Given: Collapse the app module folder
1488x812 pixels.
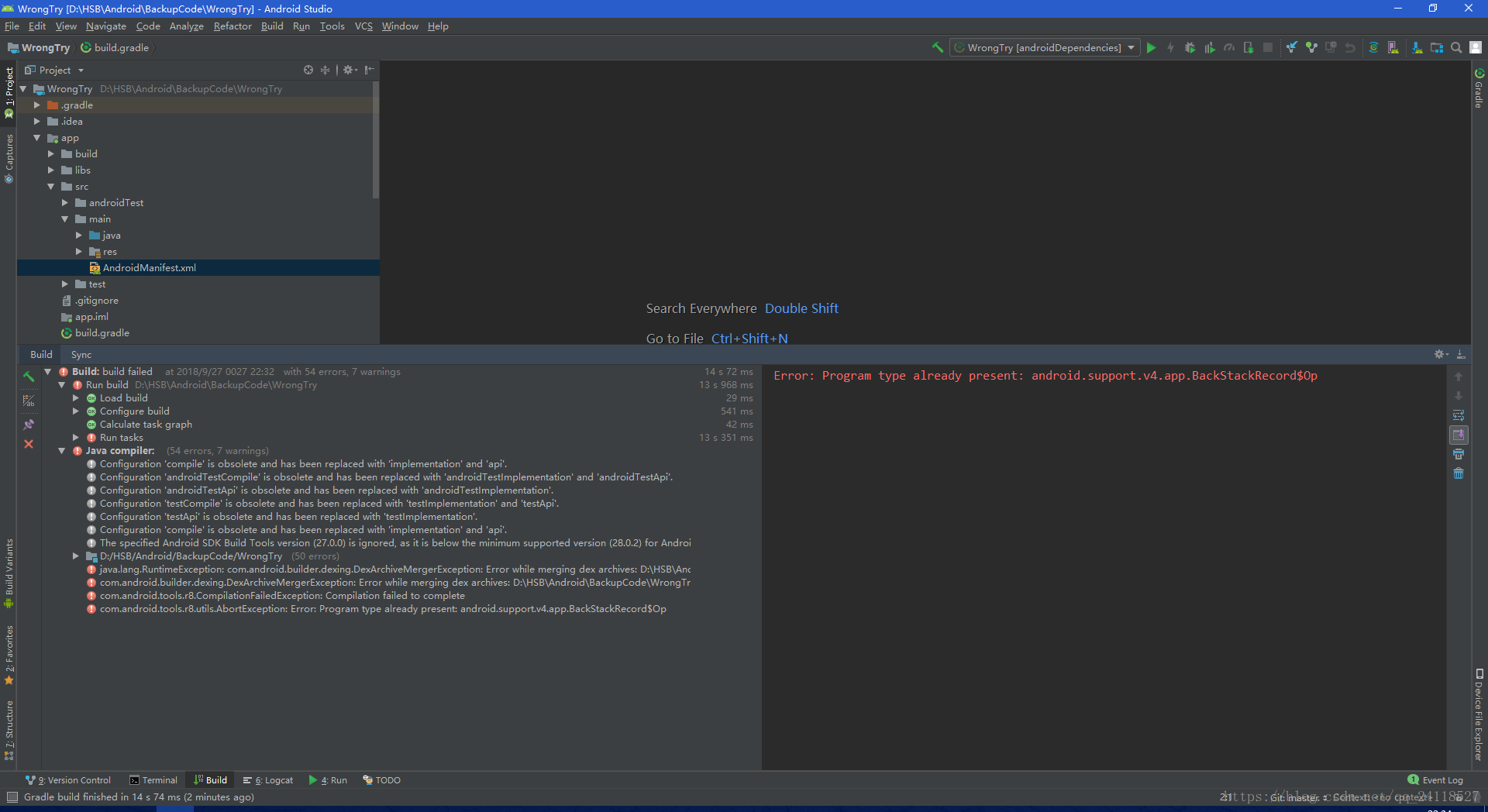Looking at the screenshot, I should [36, 137].
